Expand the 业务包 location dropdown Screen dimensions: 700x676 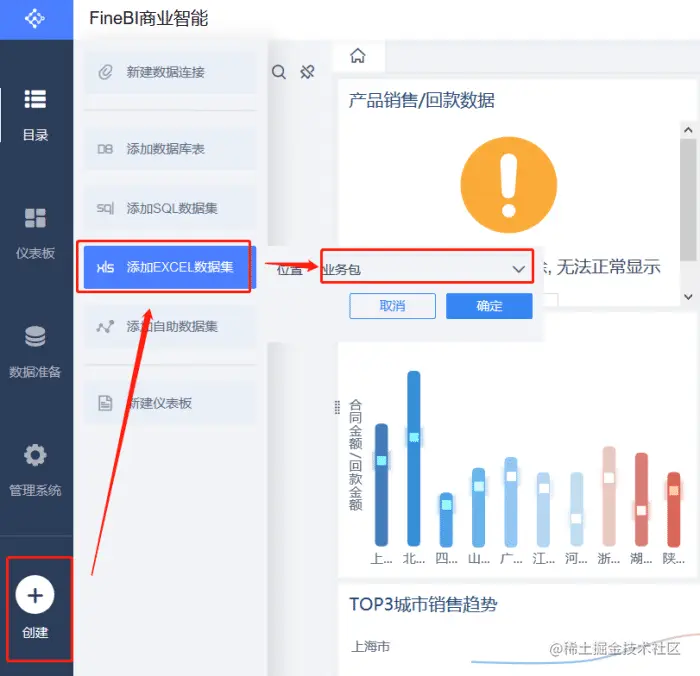[427, 269]
